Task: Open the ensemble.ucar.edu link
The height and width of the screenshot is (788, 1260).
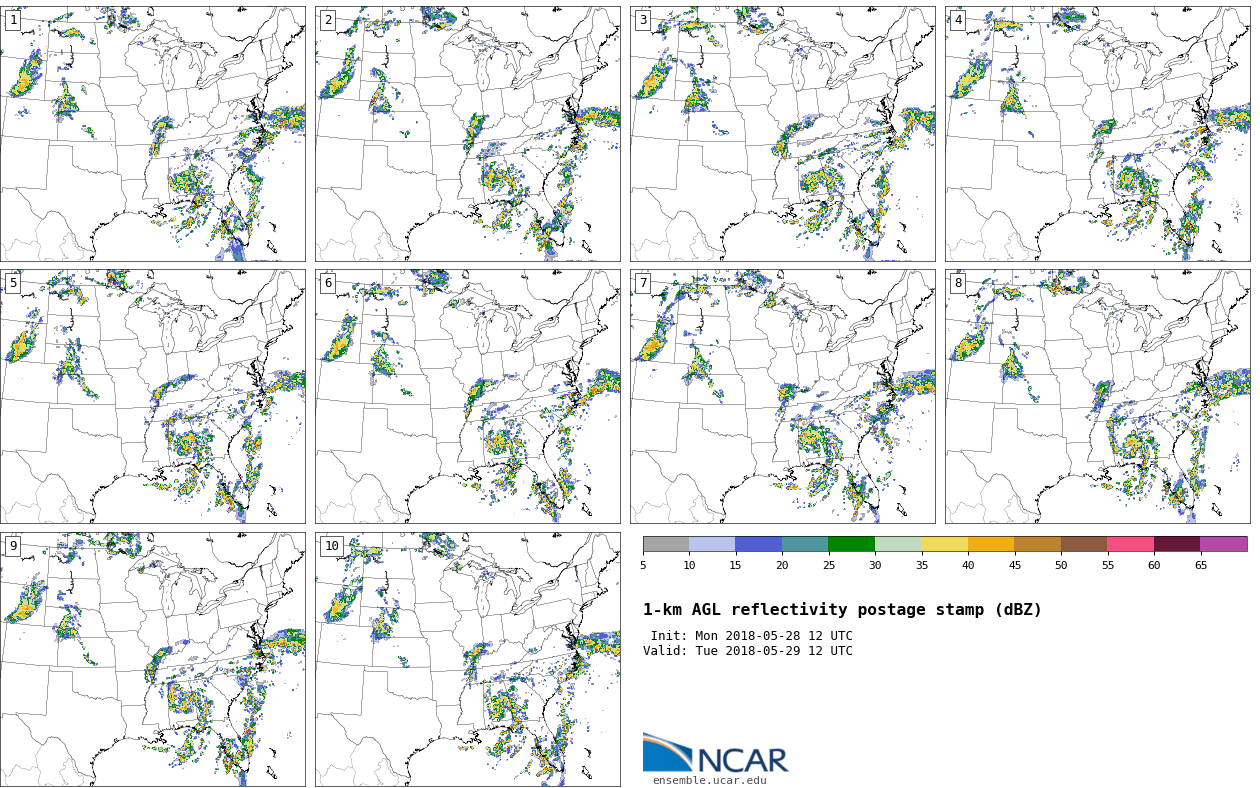Action: tap(709, 781)
